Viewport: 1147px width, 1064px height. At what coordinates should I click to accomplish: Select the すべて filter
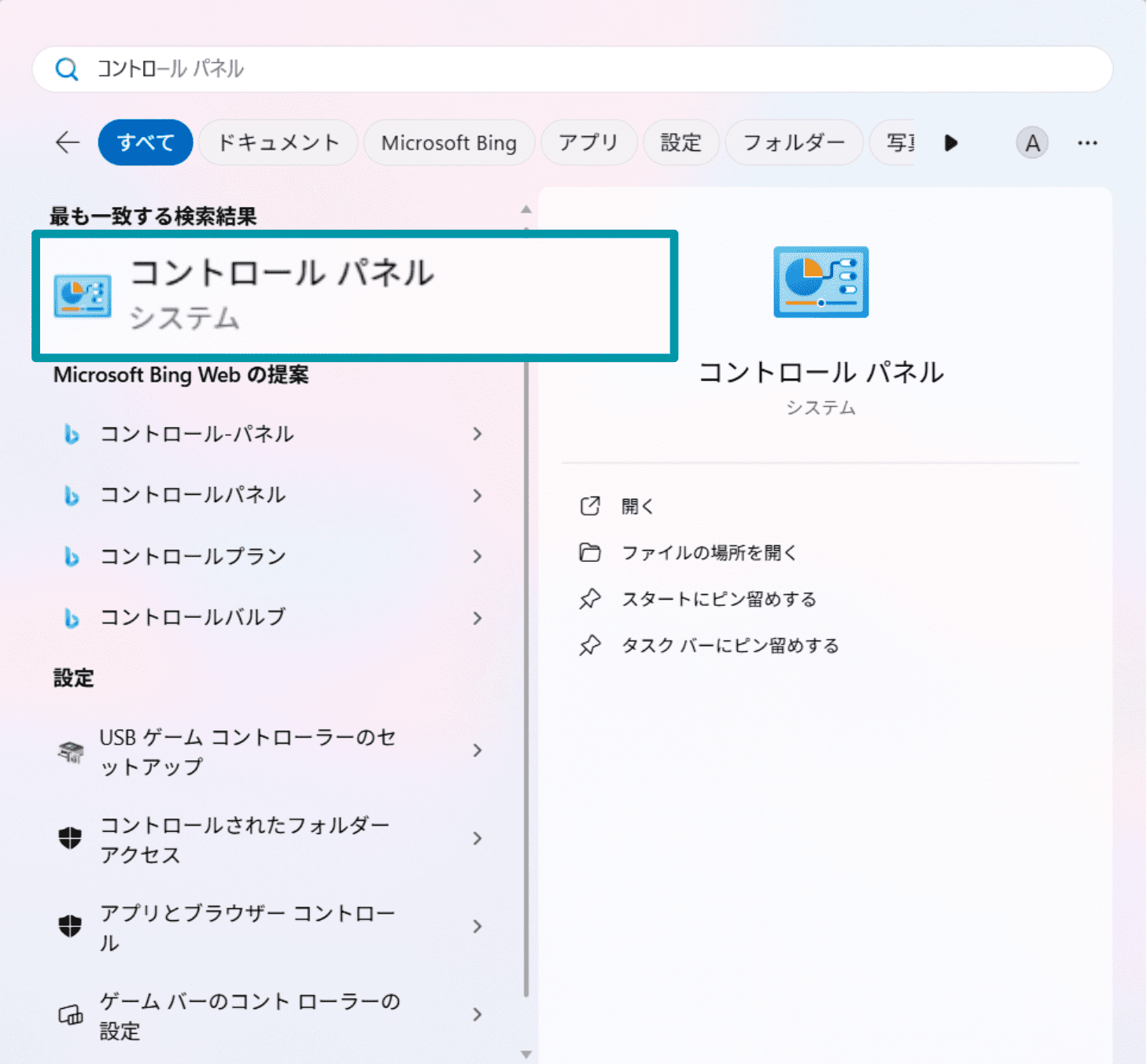click(145, 142)
